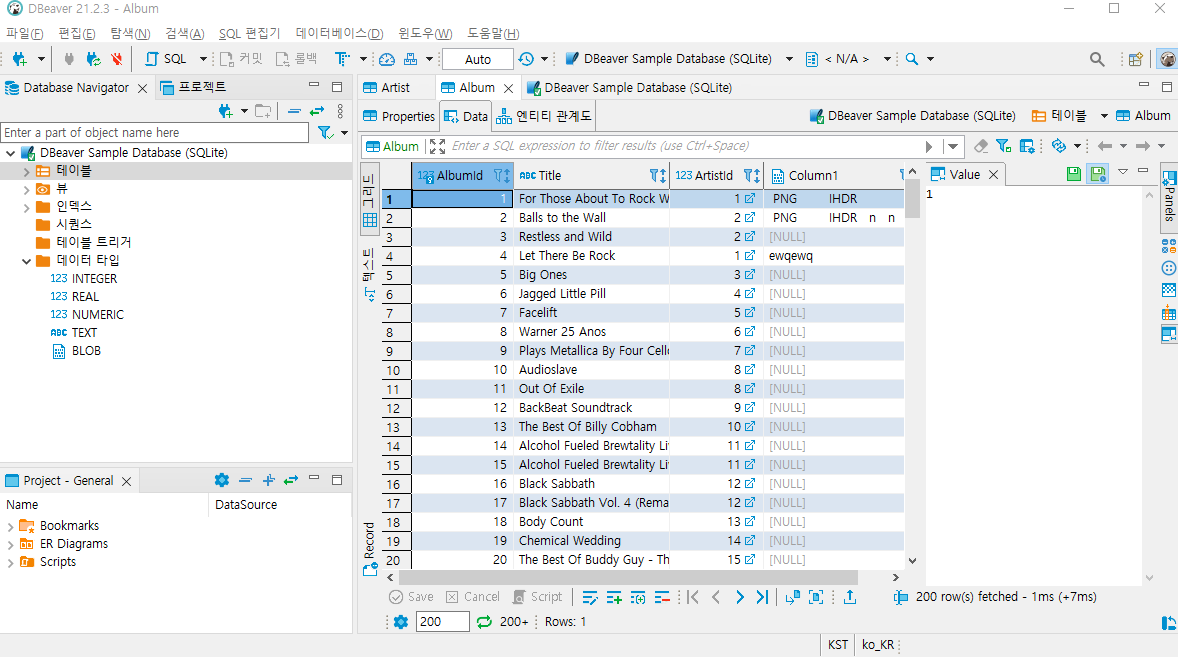Click the 롤백 rollback button
1178x657 pixels.
click(297, 59)
